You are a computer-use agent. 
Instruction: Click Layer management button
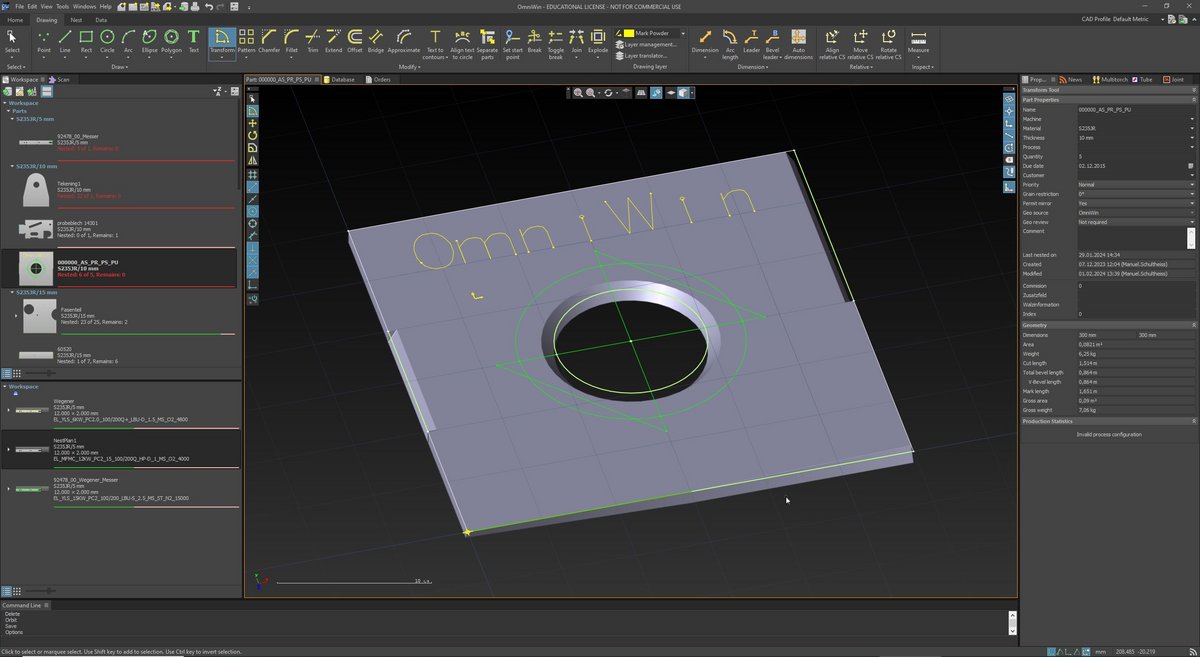pos(648,44)
